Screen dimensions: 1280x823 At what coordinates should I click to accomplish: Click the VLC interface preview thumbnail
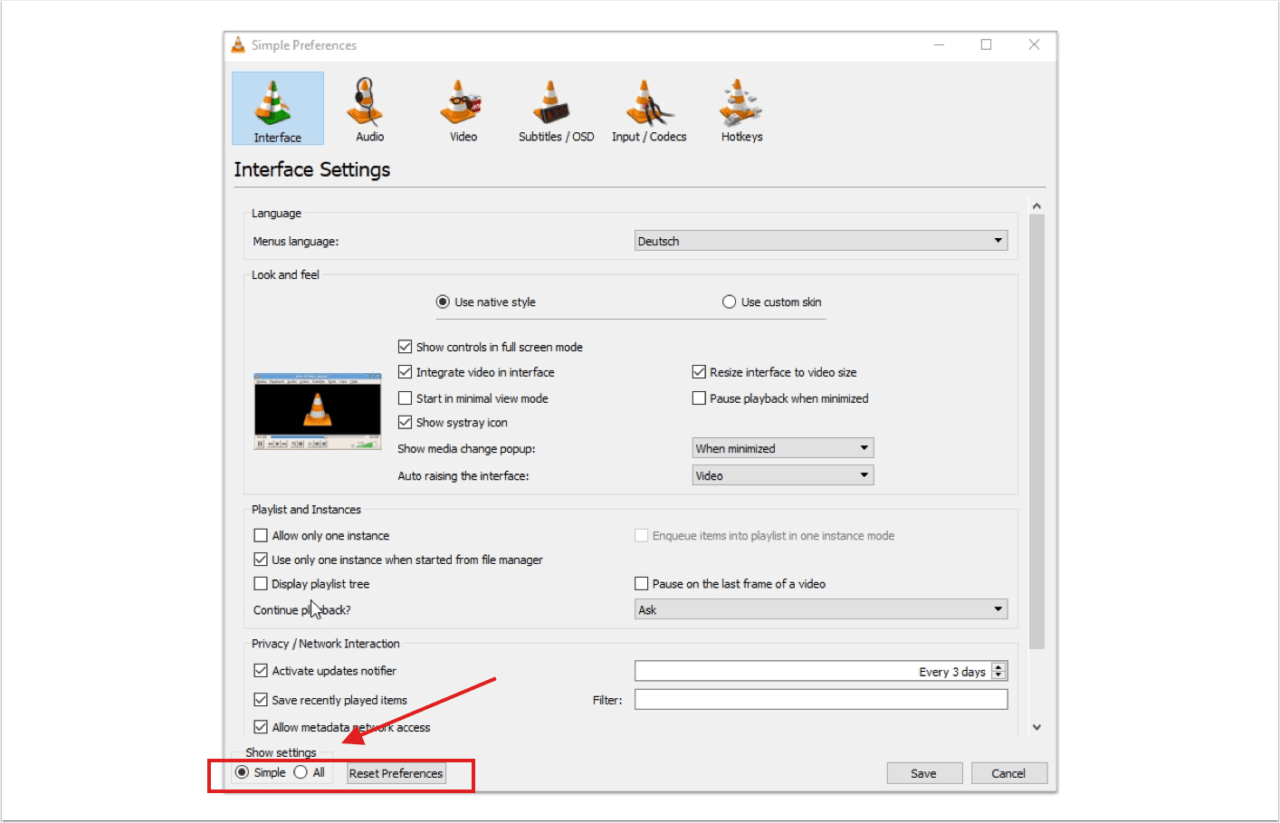[x=317, y=411]
